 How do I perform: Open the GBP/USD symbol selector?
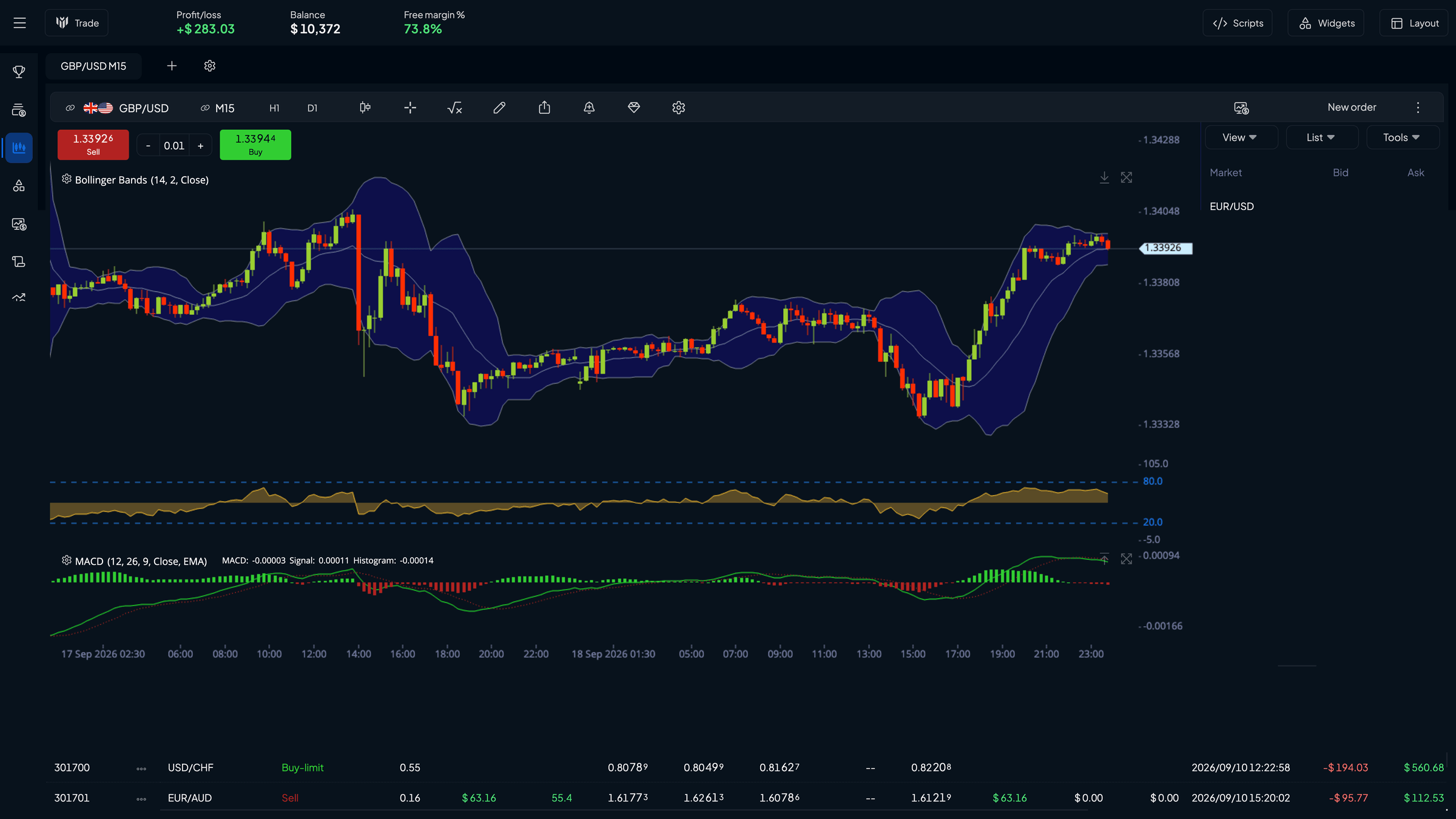pos(126,108)
